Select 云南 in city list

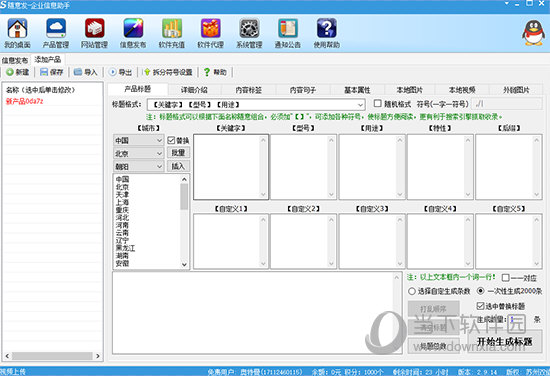pyautogui.click(x=122, y=233)
